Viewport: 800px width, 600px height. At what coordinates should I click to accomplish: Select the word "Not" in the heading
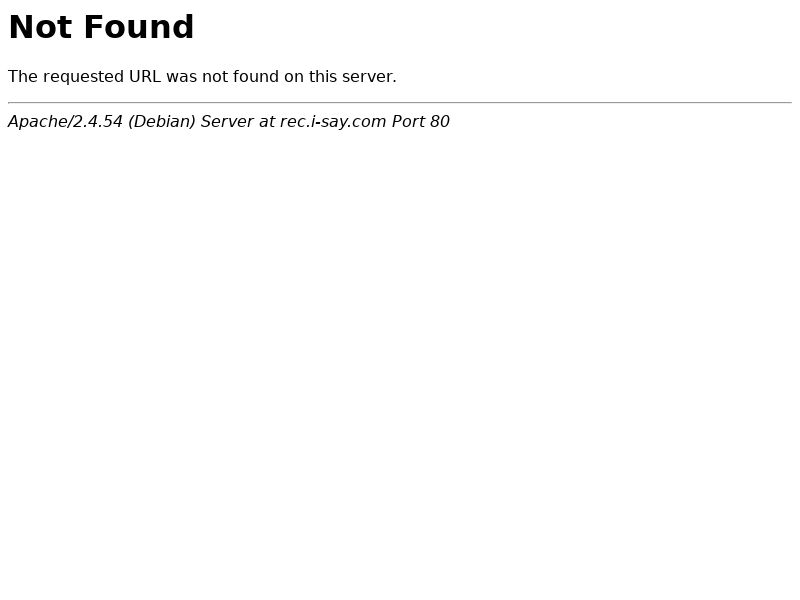[40, 27]
